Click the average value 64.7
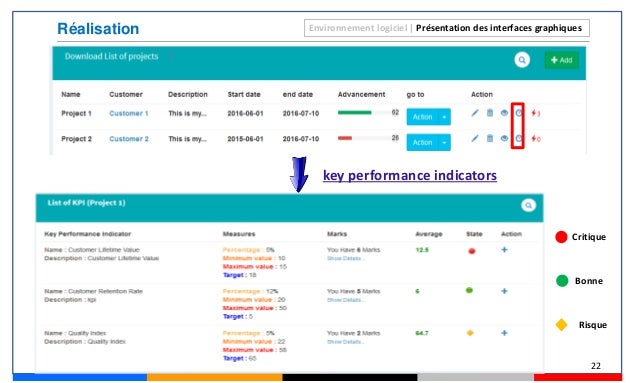The width and height of the screenshot is (638, 383). pos(422,333)
